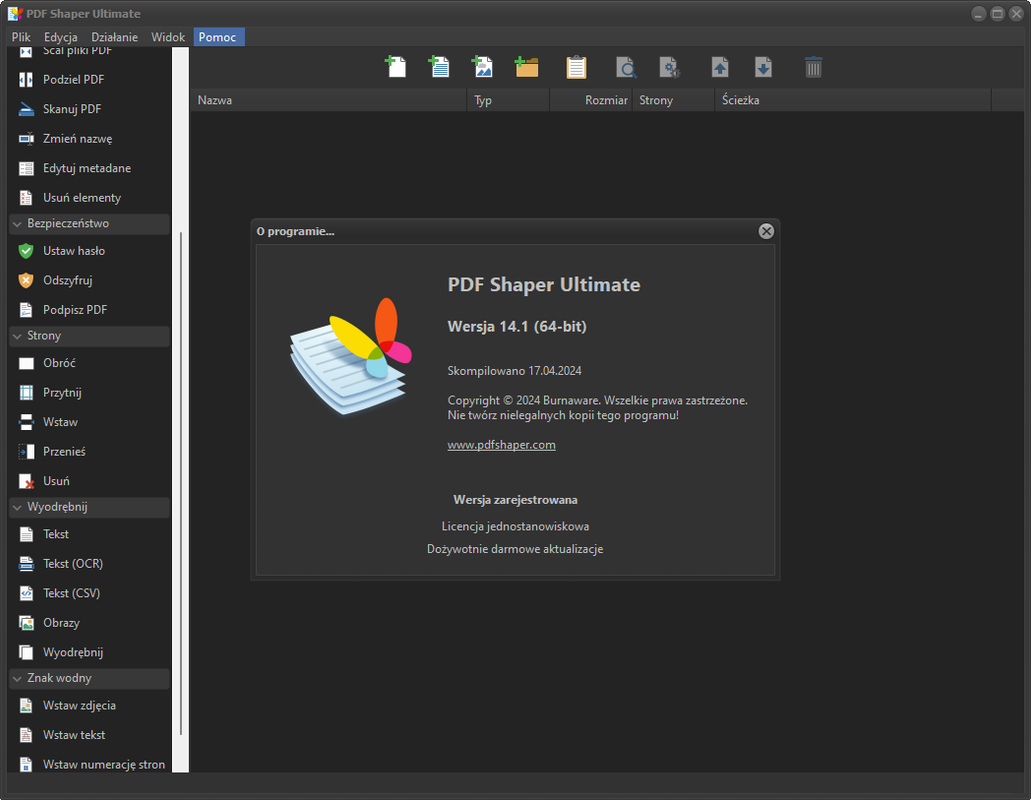
Task: Click the Wstaw numerację stron icon
Action: pyautogui.click(x=26, y=765)
